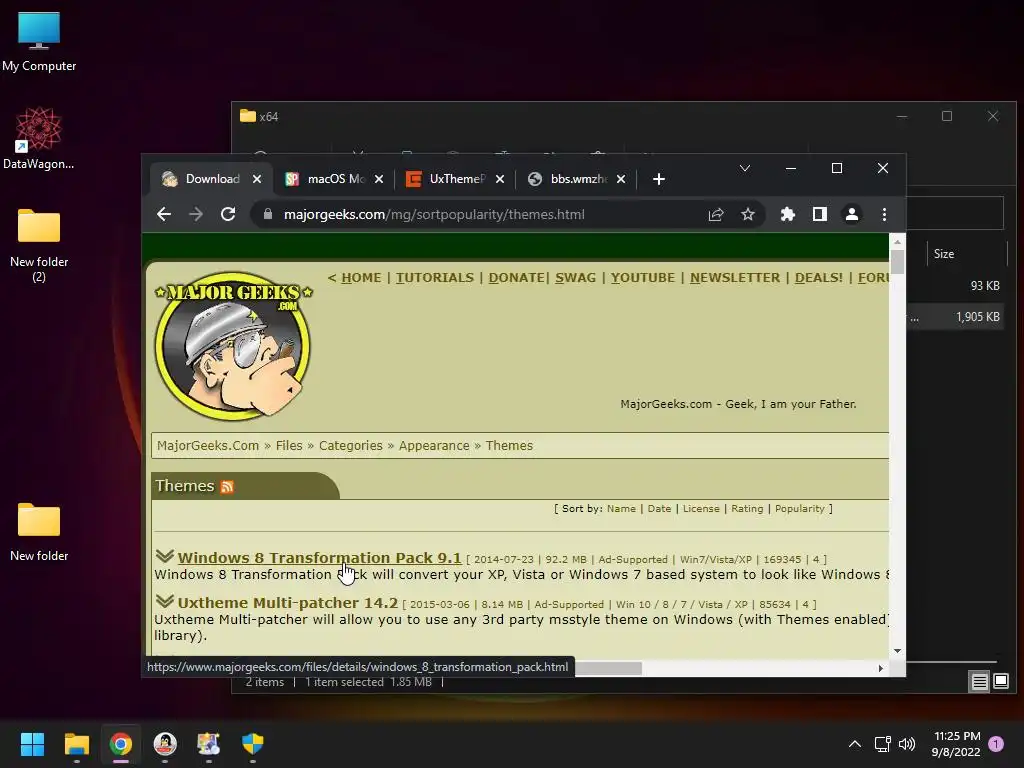1024x768 pixels.
Task: Open Chrome extensions puzzle icon
Action: (x=788, y=214)
